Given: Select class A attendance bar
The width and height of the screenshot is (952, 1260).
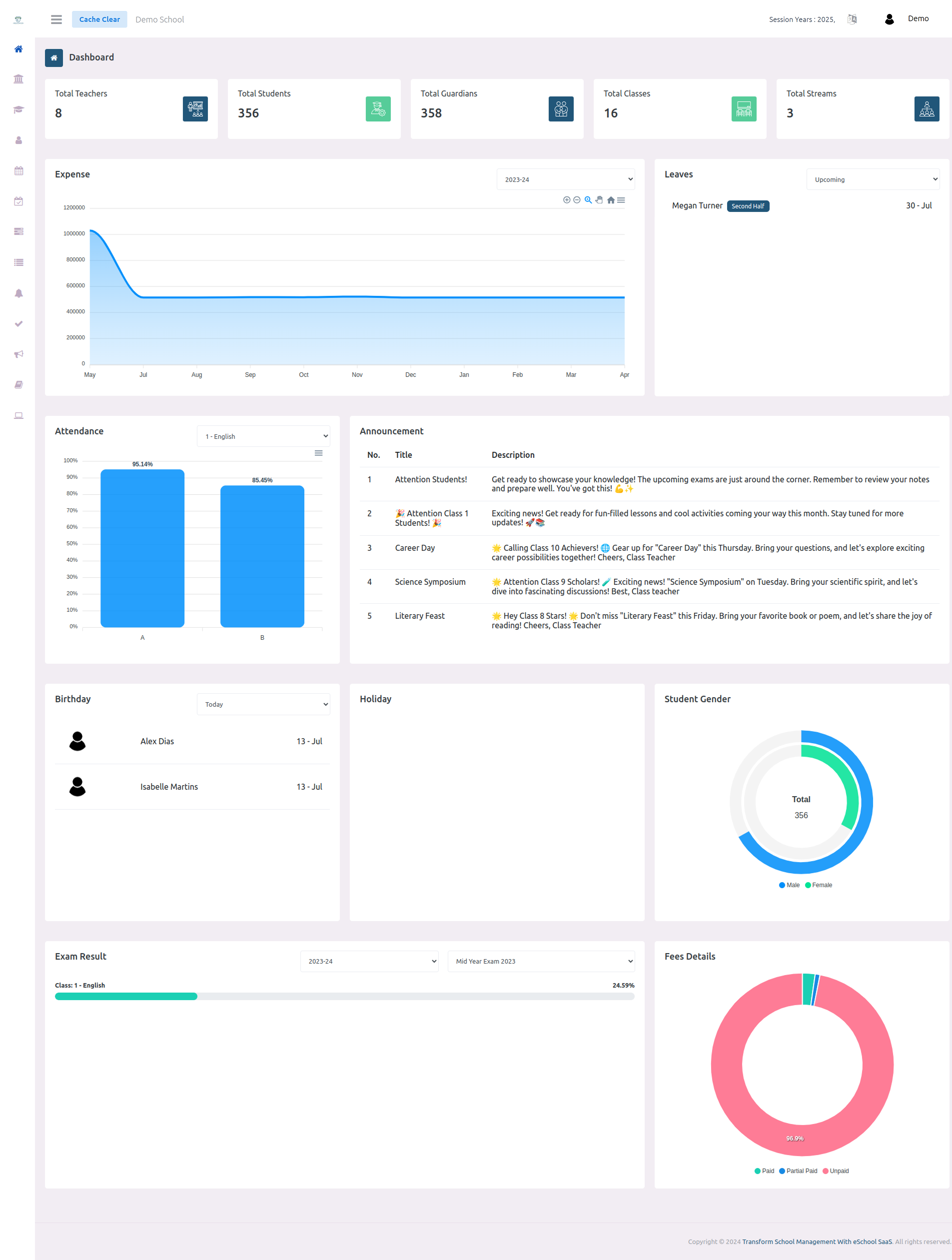Looking at the screenshot, I should coord(142,548).
